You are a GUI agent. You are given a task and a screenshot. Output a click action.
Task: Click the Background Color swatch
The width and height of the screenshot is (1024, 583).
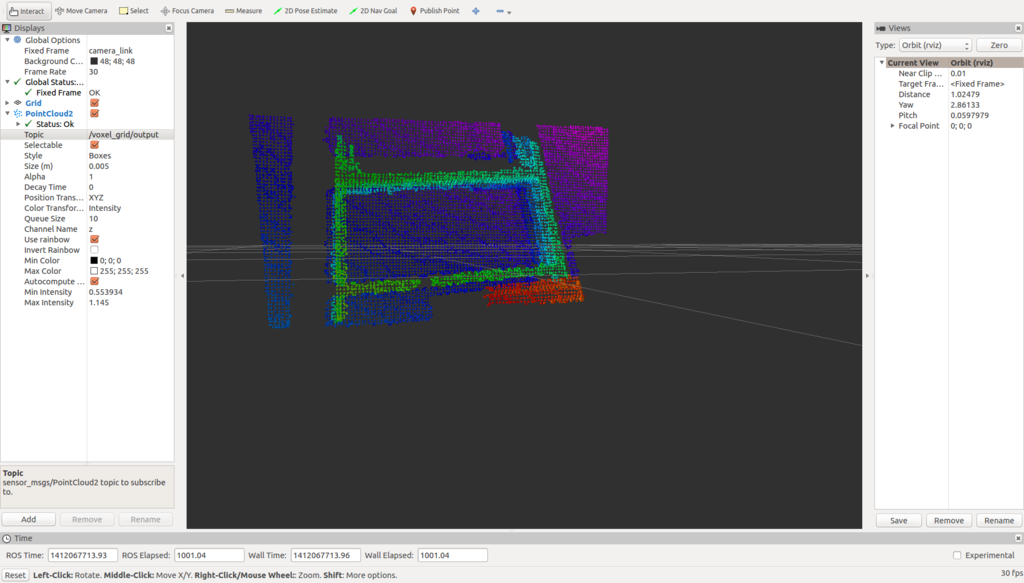coord(94,61)
